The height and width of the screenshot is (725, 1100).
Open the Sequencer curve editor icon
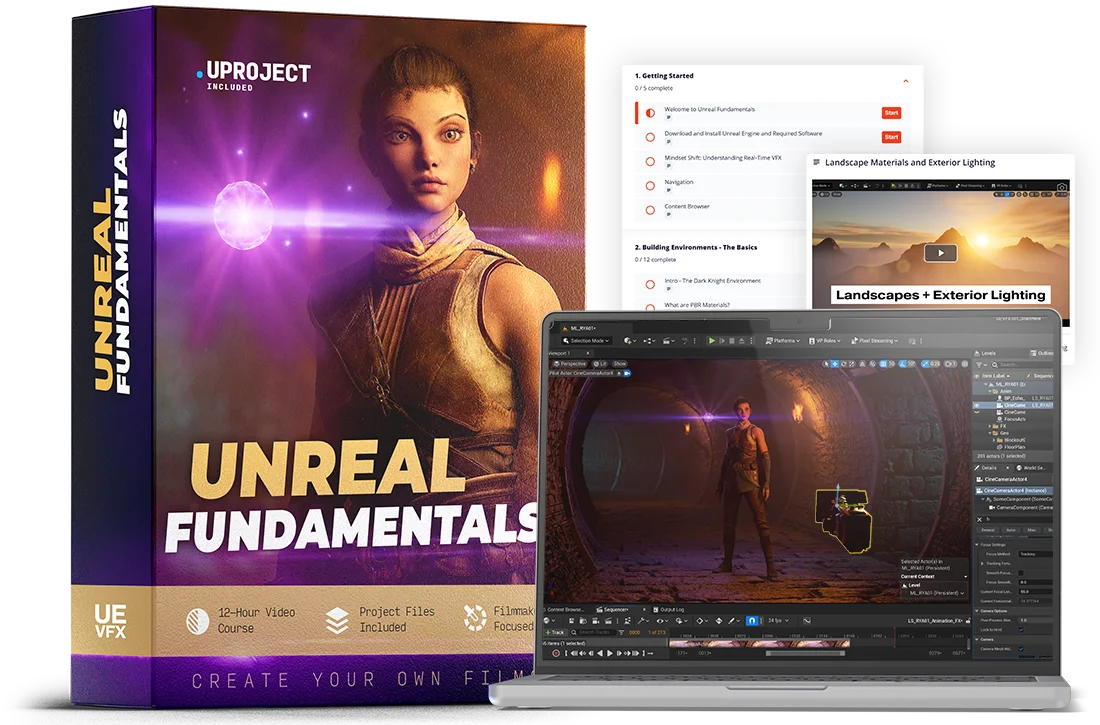[807, 620]
